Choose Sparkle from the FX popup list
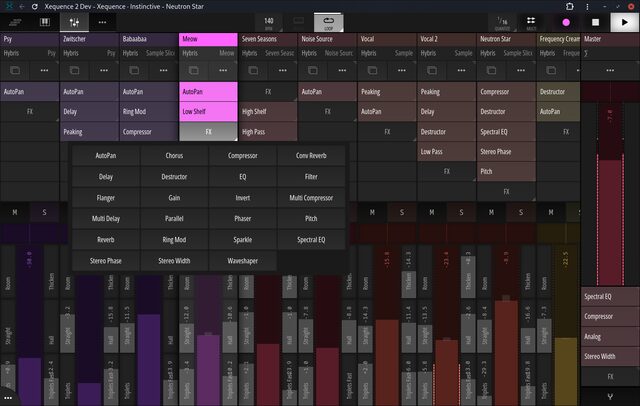 pyautogui.click(x=242, y=240)
